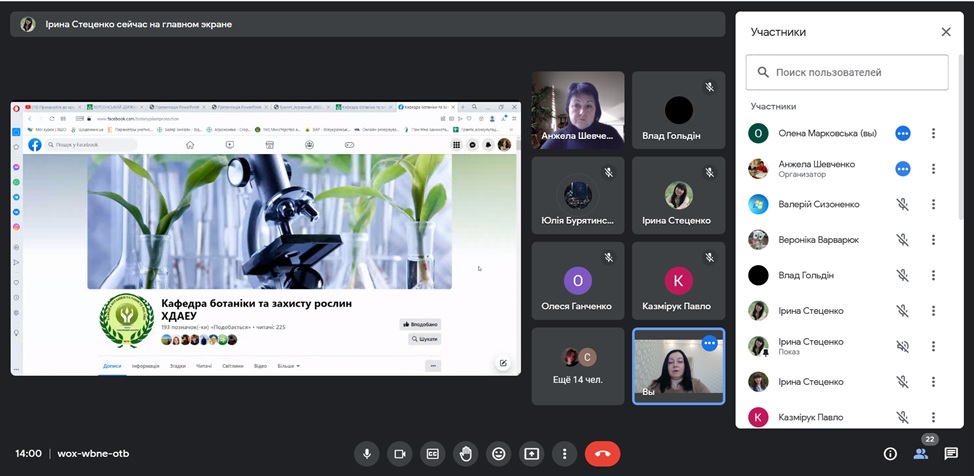The image size is (974, 476).
Task: Open more options in the call toolbar
Action: click(564, 454)
